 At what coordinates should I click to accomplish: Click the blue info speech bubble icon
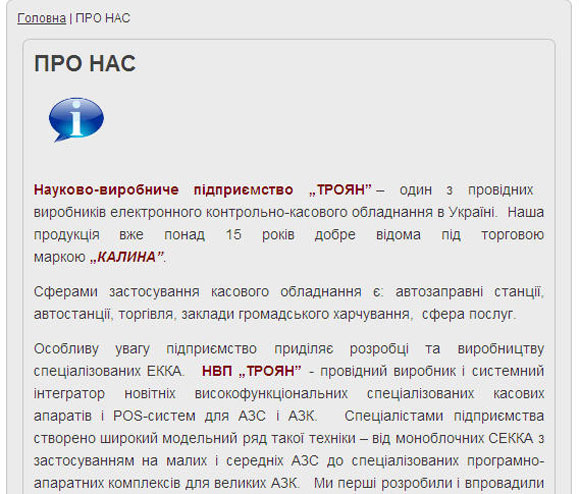pyautogui.click(x=76, y=119)
